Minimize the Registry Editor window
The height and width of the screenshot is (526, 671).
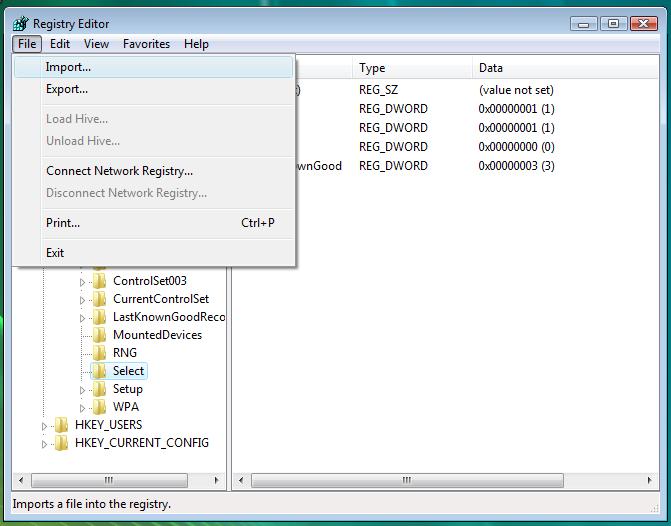(x=583, y=24)
